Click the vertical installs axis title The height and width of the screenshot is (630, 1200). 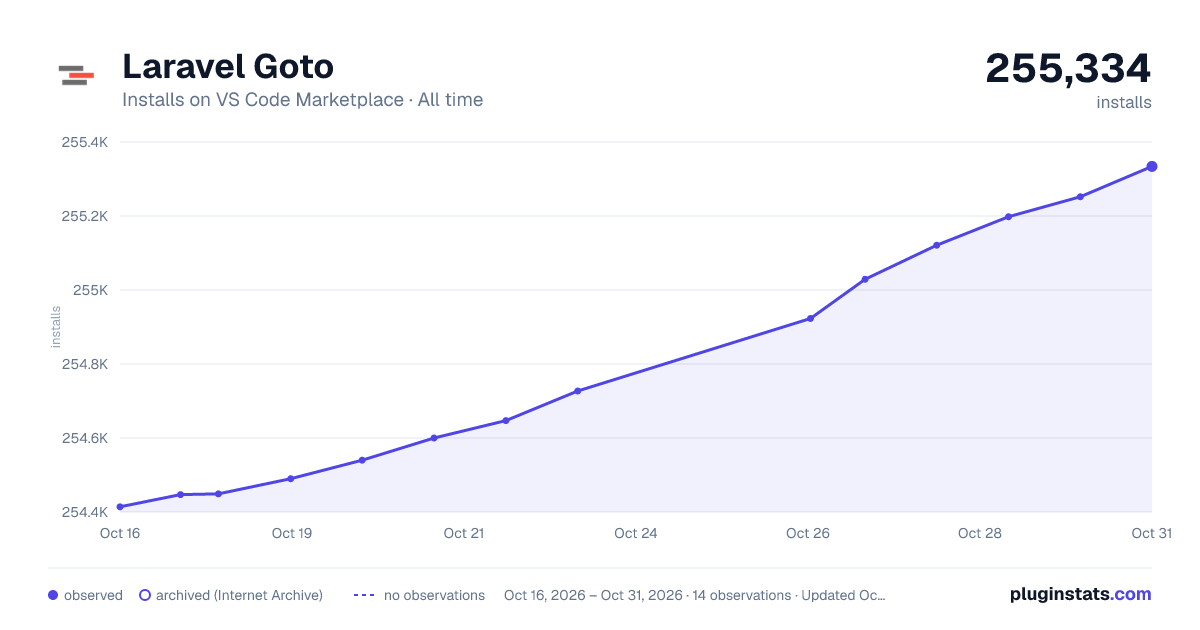(x=56, y=327)
